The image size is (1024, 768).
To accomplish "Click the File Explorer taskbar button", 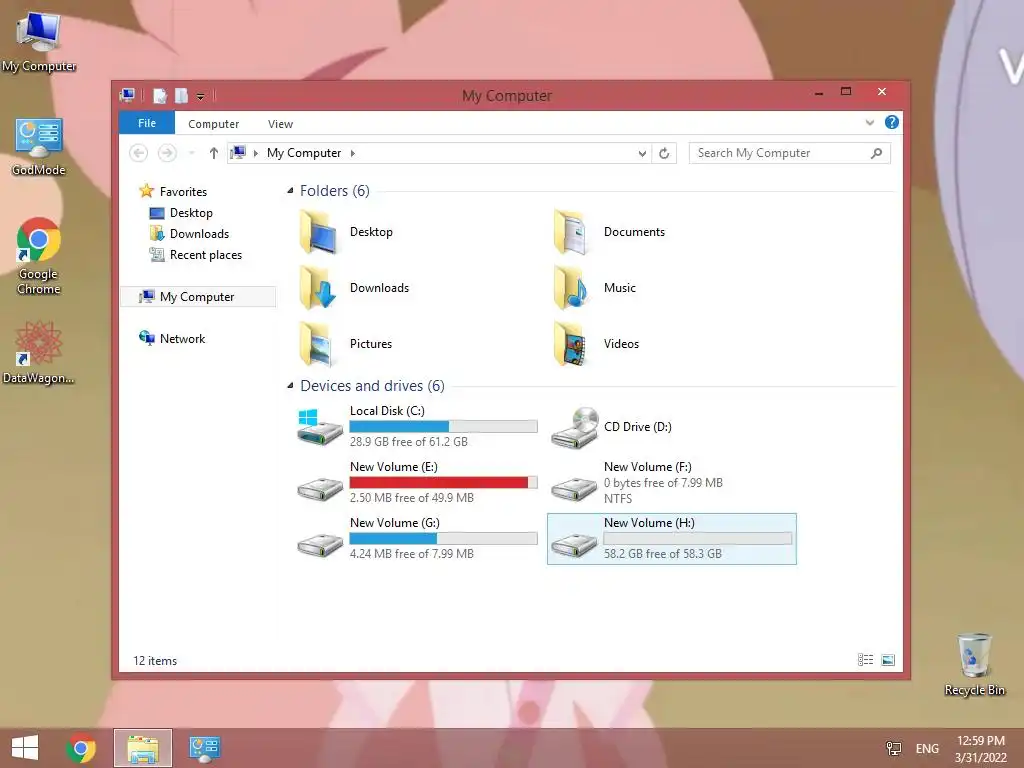I will [143, 748].
